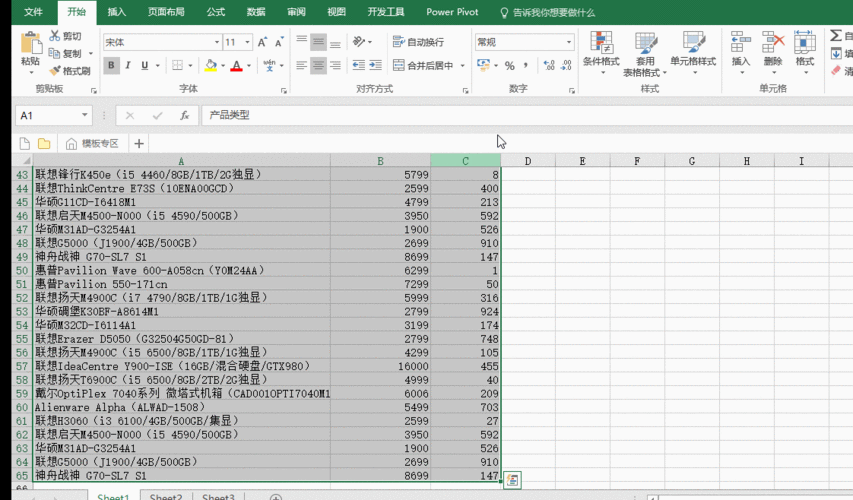The width and height of the screenshot is (853, 500).
Task: Open Power Pivot tab
Action: click(452, 12)
